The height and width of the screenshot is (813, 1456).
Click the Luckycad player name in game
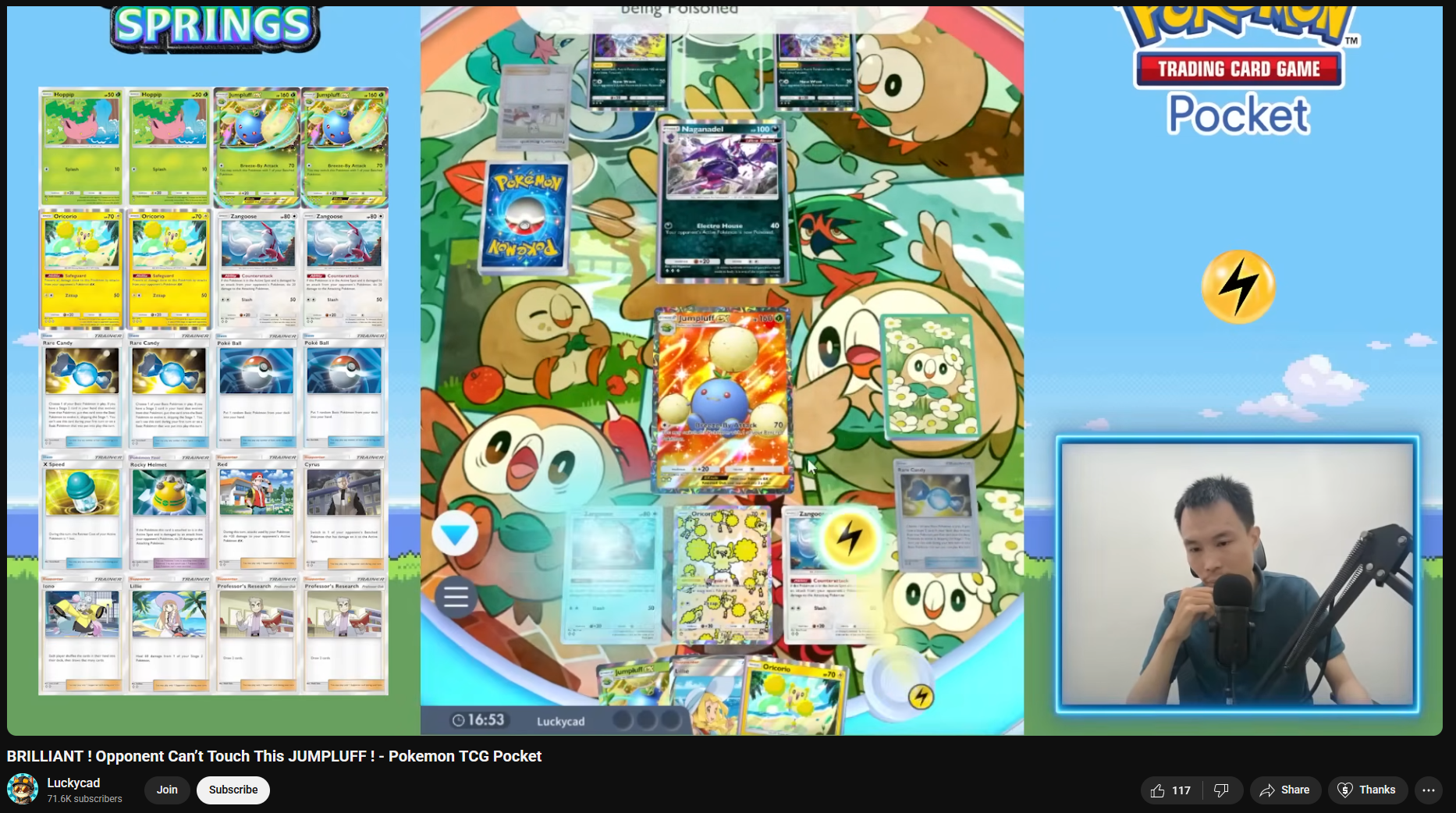pos(560,722)
